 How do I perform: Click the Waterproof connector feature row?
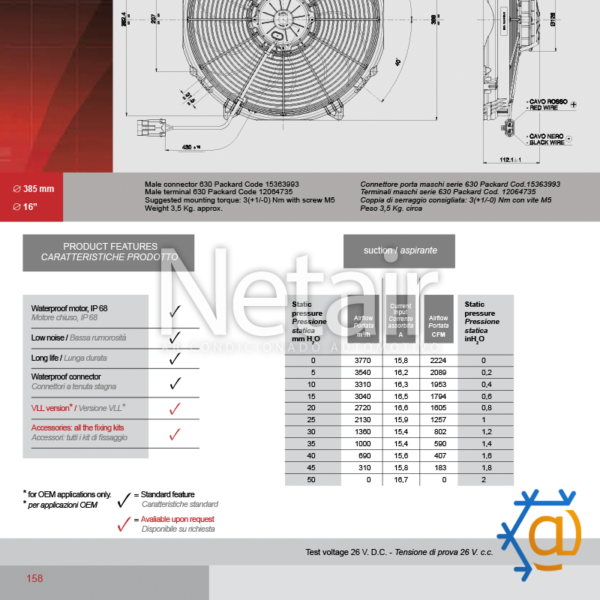tap(86, 381)
